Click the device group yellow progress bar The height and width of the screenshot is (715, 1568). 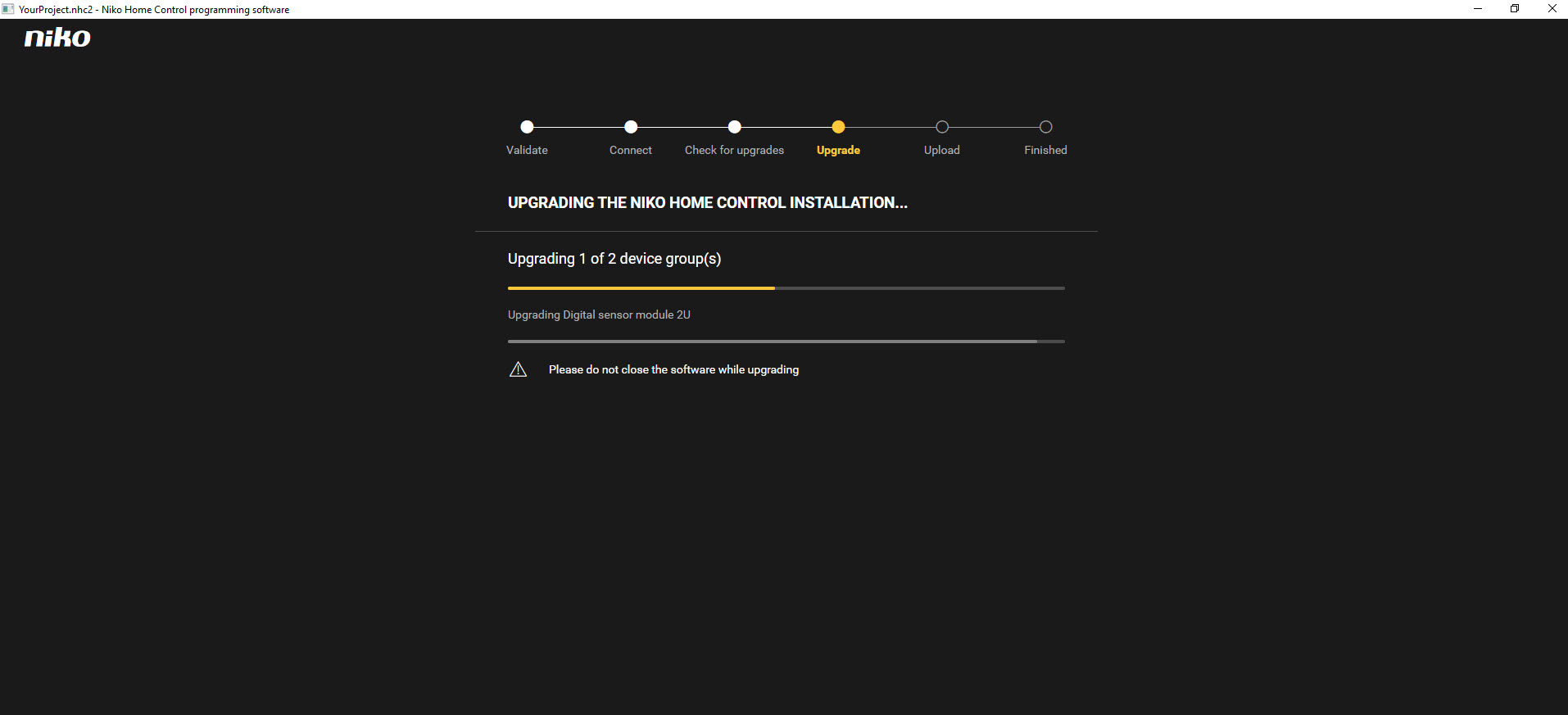tap(641, 288)
